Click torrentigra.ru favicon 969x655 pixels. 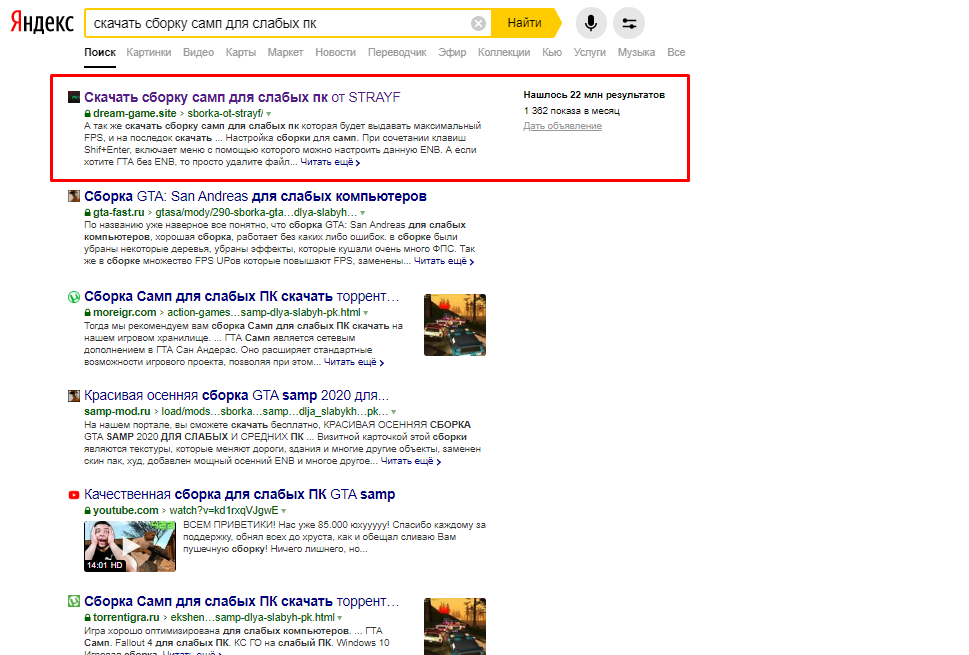pos(74,601)
